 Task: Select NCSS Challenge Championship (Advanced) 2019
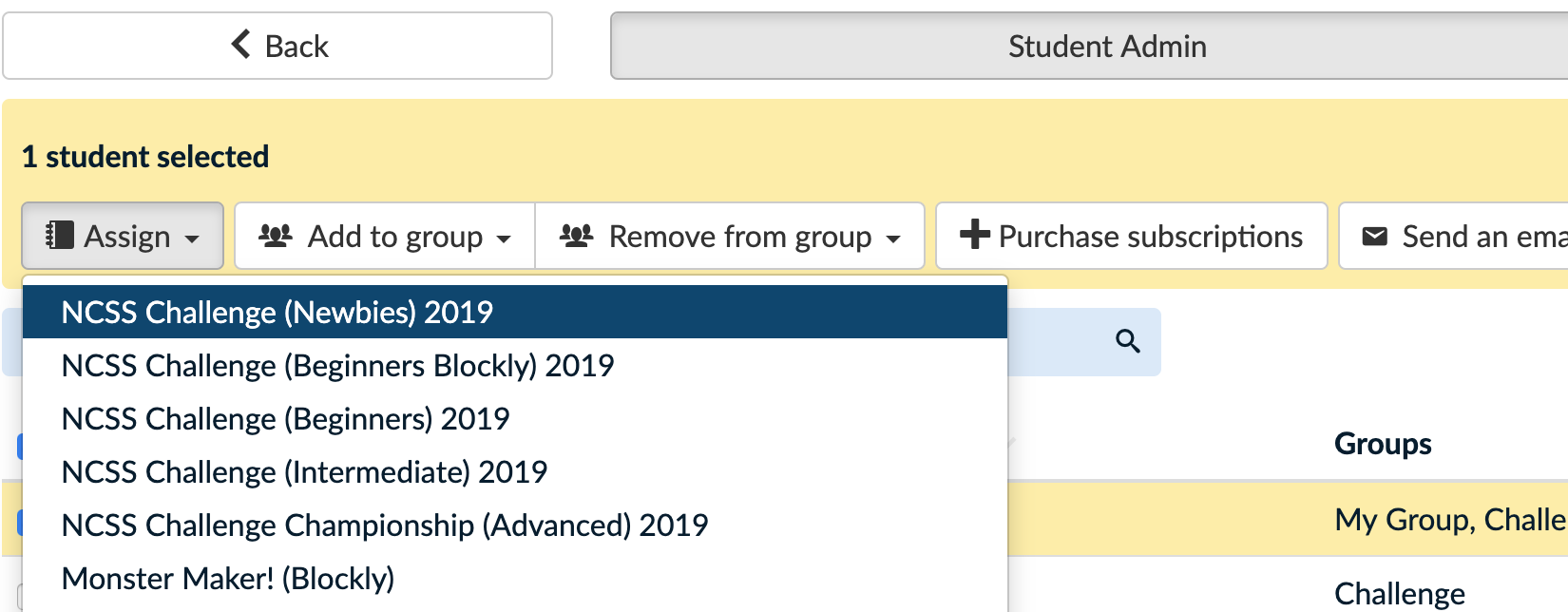tap(384, 526)
